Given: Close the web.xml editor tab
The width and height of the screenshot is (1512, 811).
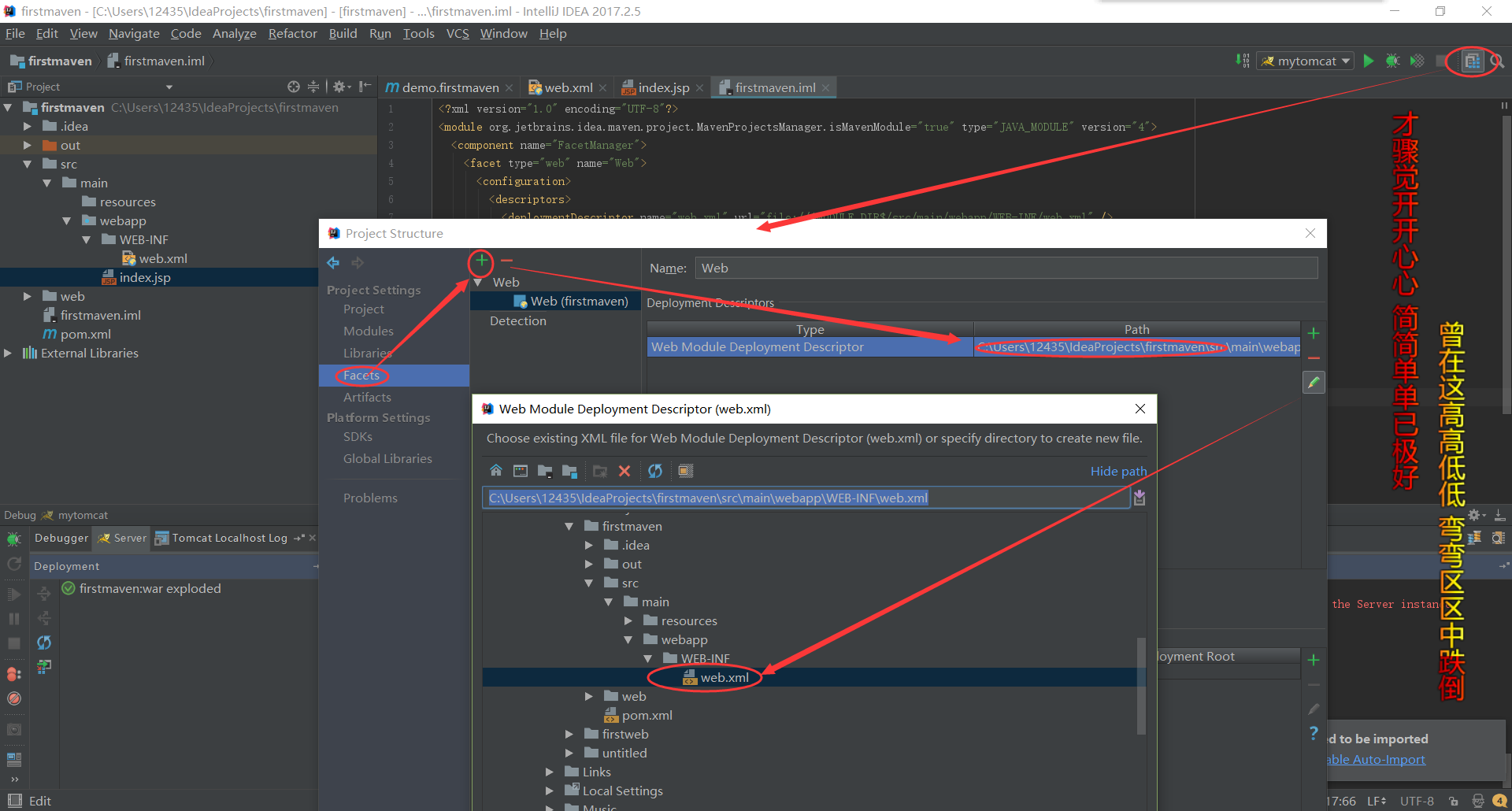Looking at the screenshot, I should [602, 87].
